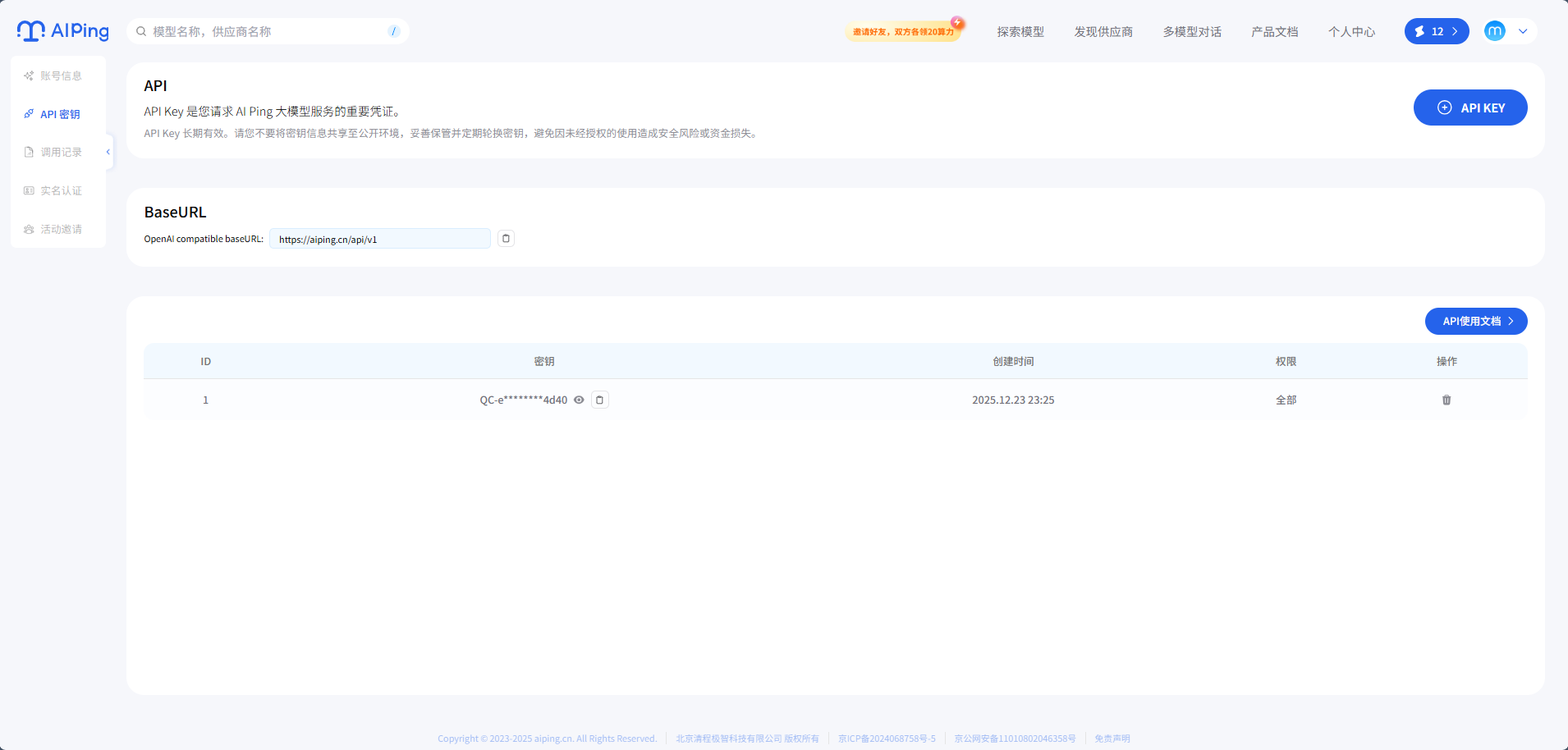Click the search magnifier icon

coord(141,31)
